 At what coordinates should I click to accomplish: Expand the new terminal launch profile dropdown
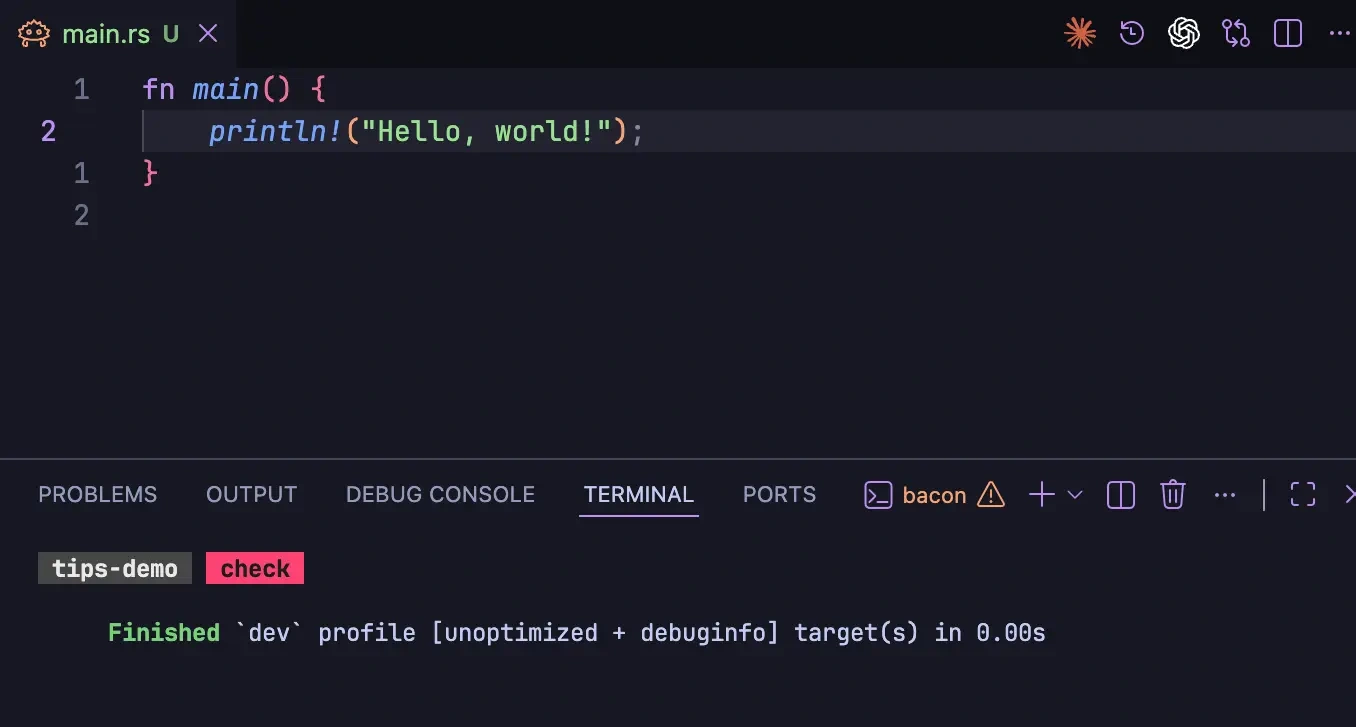tap(1075, 495)
